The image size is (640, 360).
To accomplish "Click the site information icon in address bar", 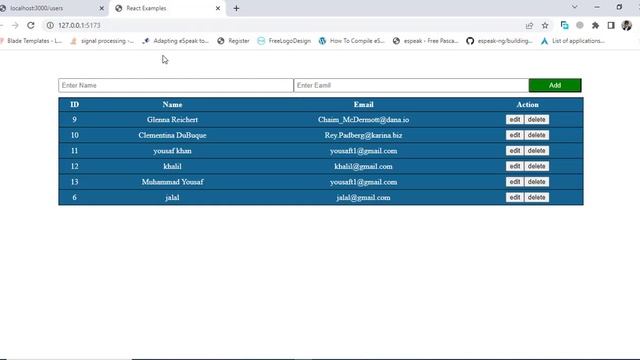I will (50, 25).
